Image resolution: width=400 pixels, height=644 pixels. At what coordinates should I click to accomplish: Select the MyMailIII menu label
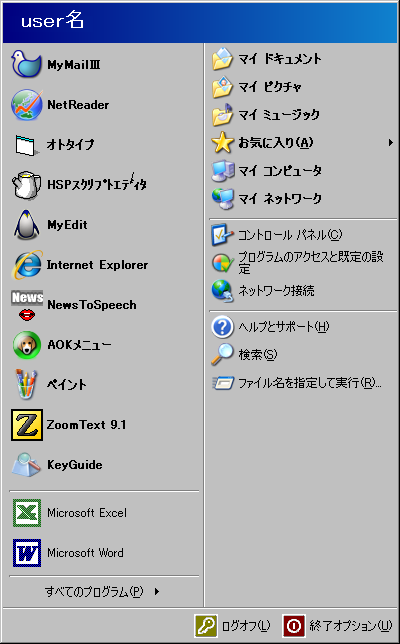(x=74, y=64)
